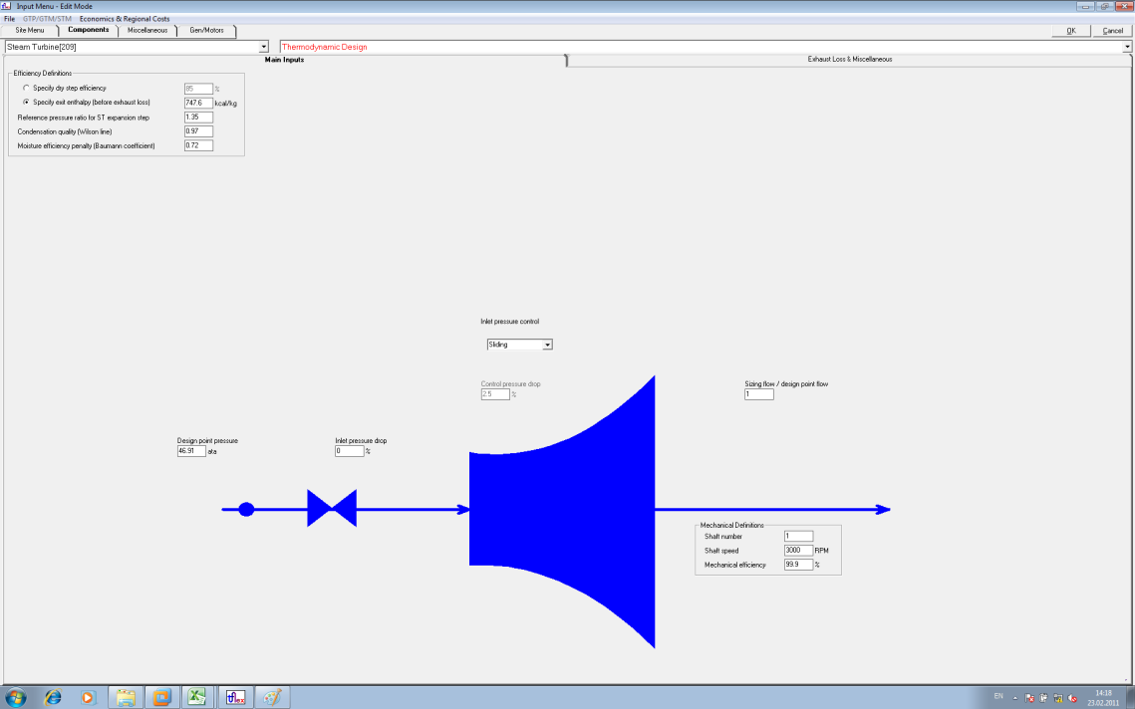
Task: Open Windows Explorer folder icon in taskbar
Action: pos(126,697)
